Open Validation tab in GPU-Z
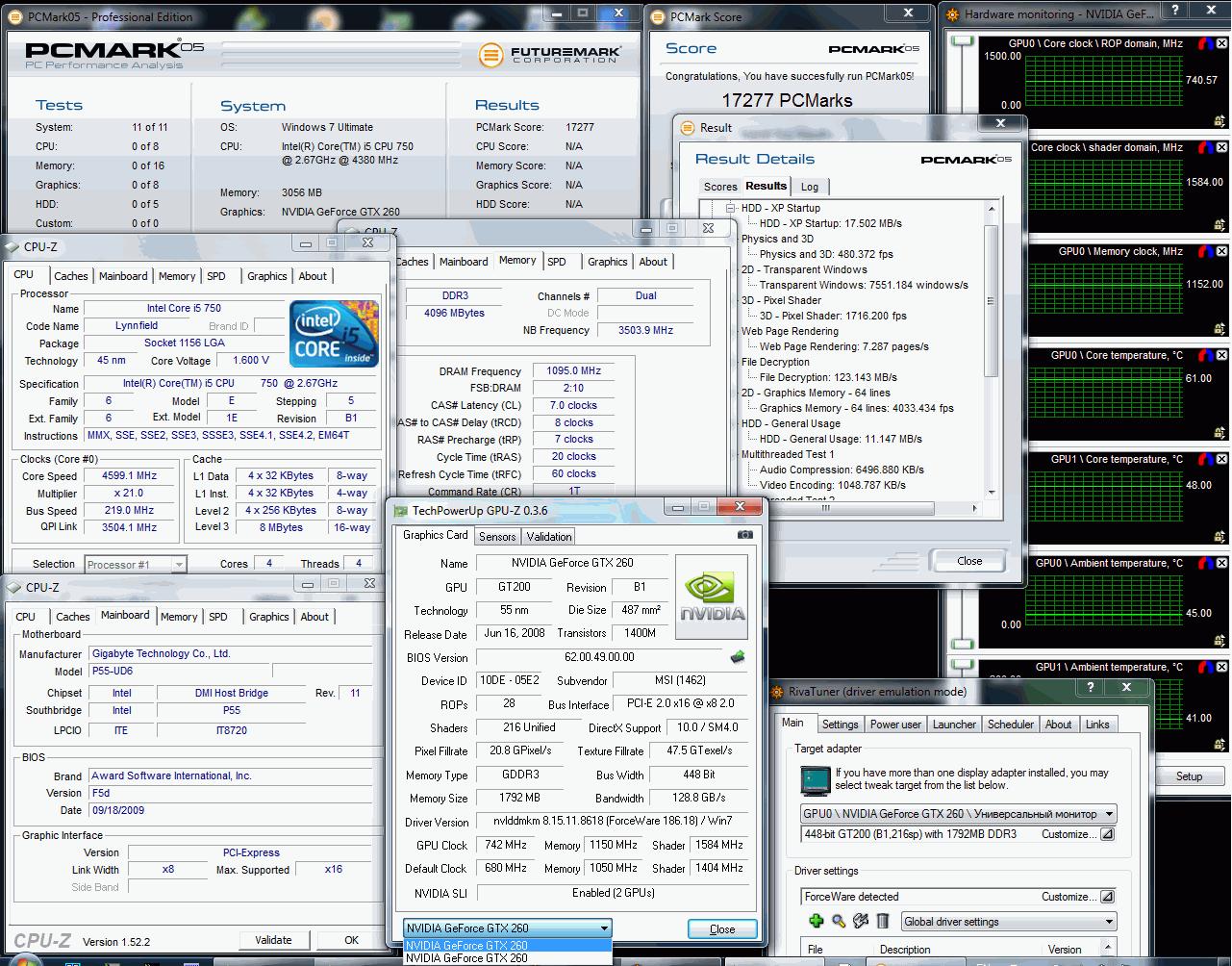1232x966 pixels. coord(549,537)
